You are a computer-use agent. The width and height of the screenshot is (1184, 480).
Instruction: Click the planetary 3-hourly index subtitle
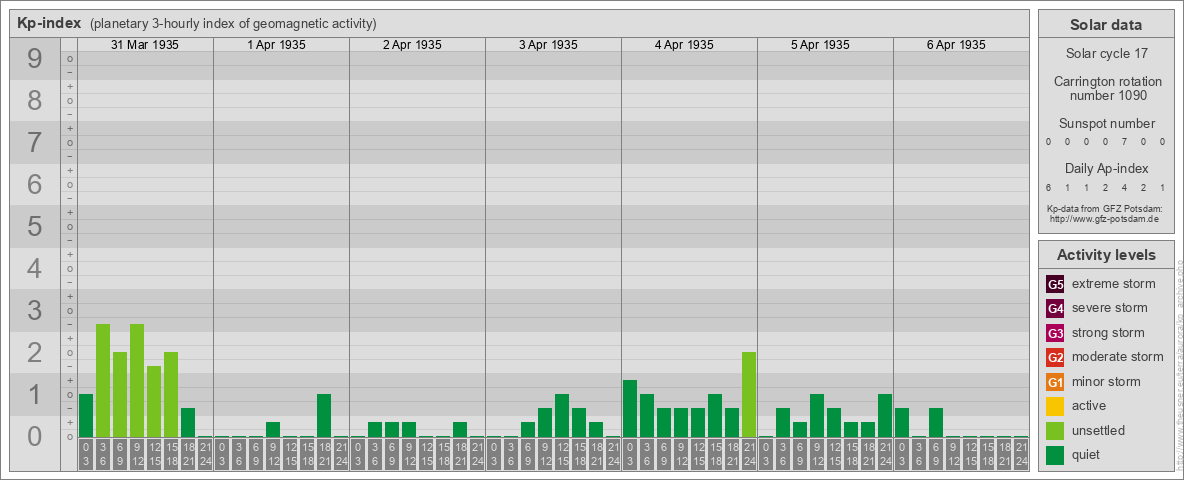233,24
